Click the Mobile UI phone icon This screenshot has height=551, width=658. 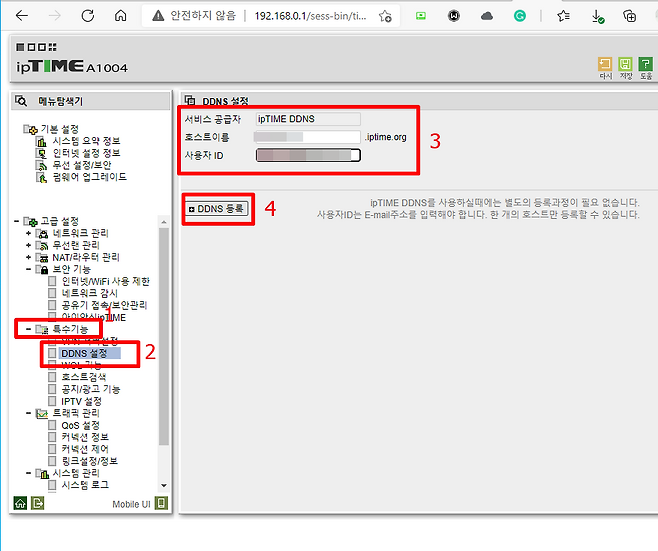click(161, 503)
